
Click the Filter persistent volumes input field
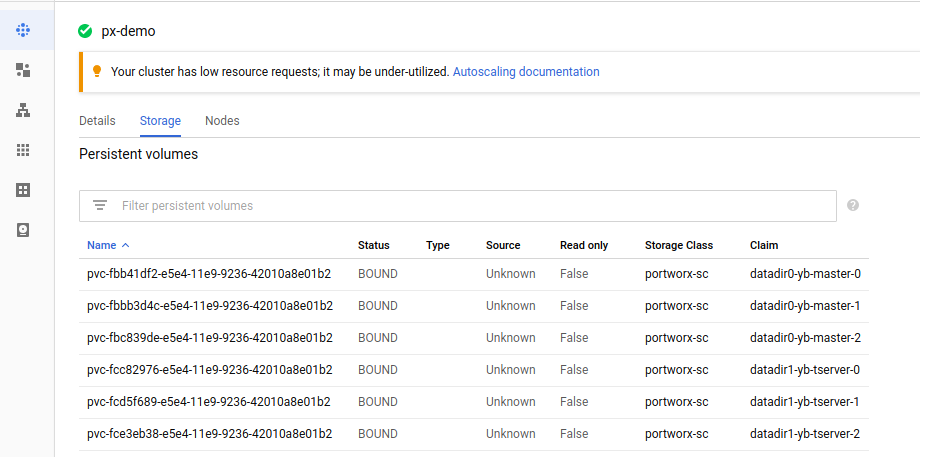(x=470, y=206)
